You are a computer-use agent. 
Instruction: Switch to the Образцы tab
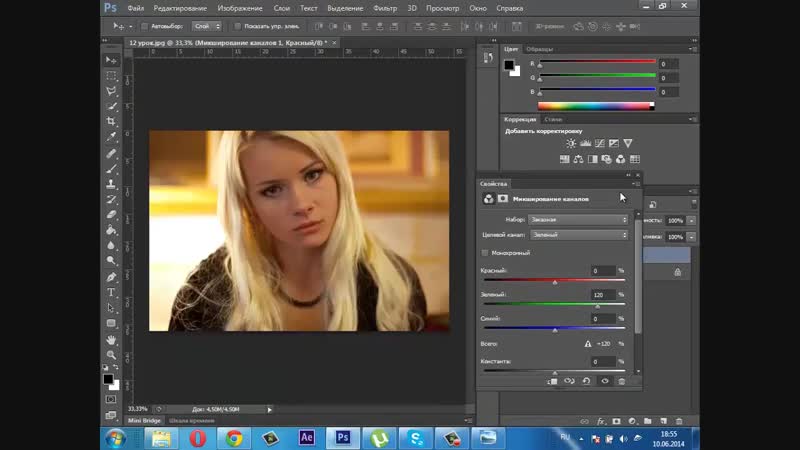(x=539, y=49)
